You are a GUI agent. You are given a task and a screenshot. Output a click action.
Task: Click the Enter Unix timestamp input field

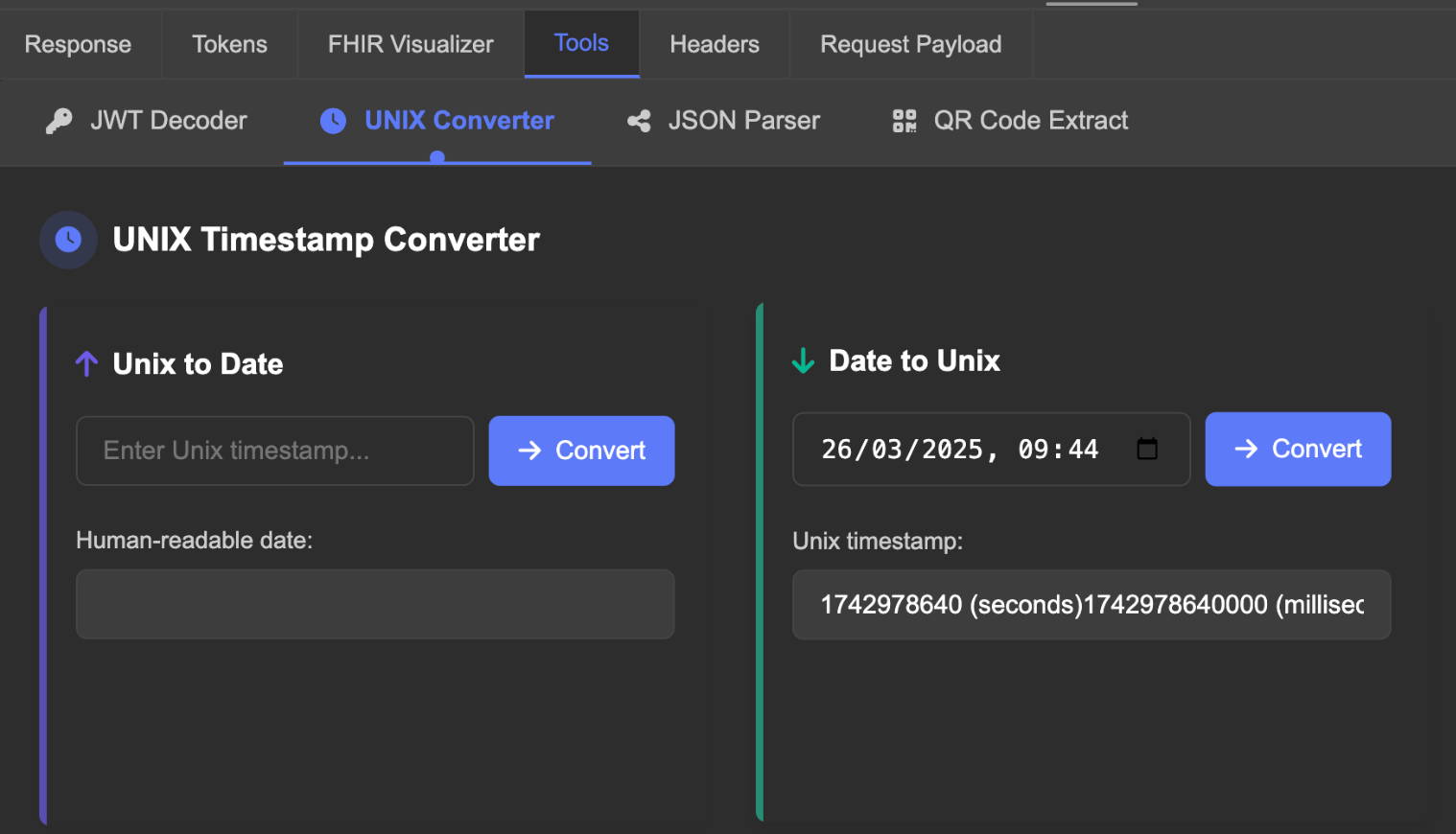point(274,451)
